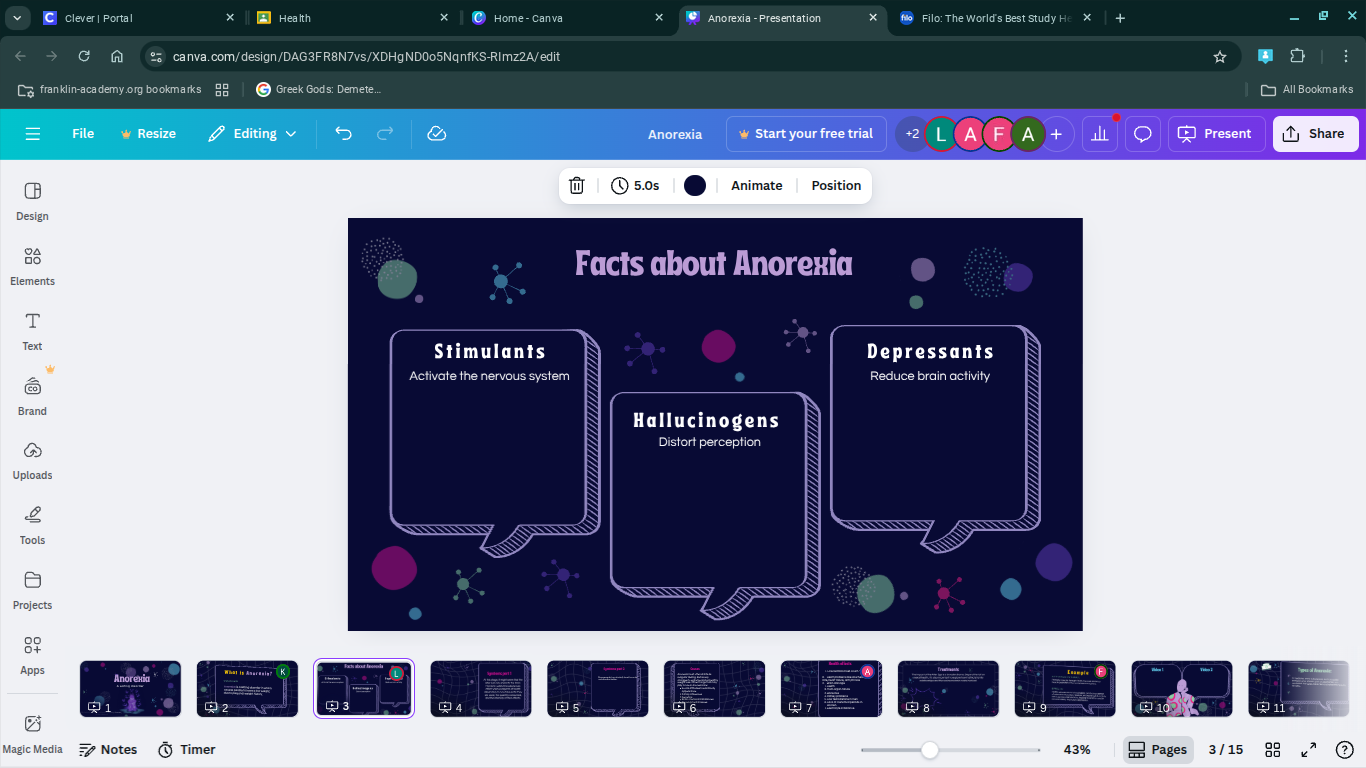The image size is (1366, 768).
Task: Open the Uploads panel
Action: [32, 460]
